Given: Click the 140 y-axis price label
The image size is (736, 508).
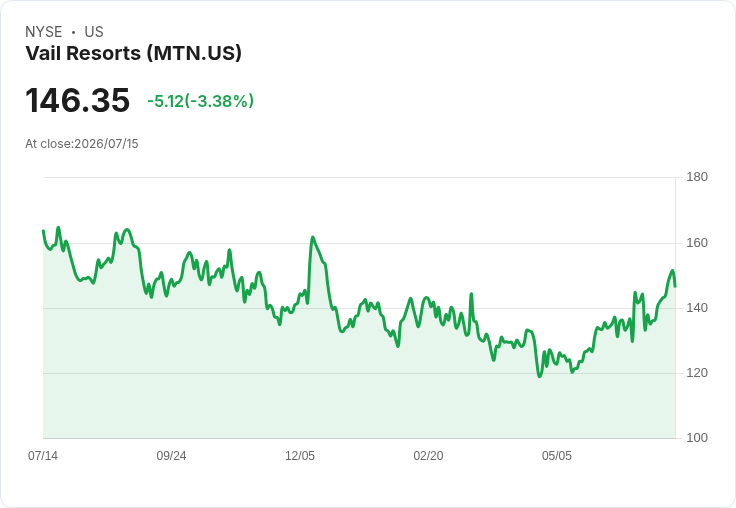Looking at the screenshot, I should (x=697, y=308).
